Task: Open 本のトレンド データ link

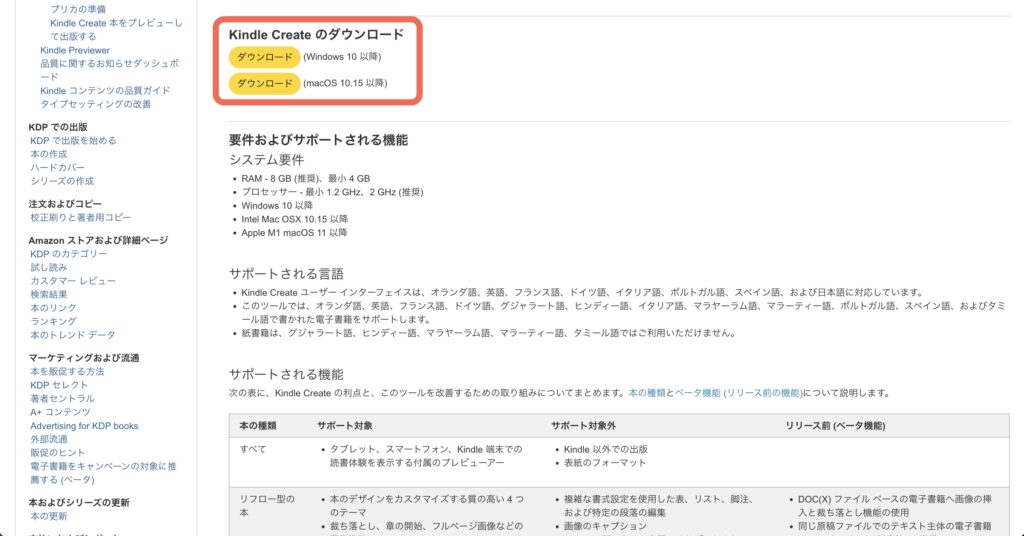Action: pyautogui.click(x=72, y=335)
